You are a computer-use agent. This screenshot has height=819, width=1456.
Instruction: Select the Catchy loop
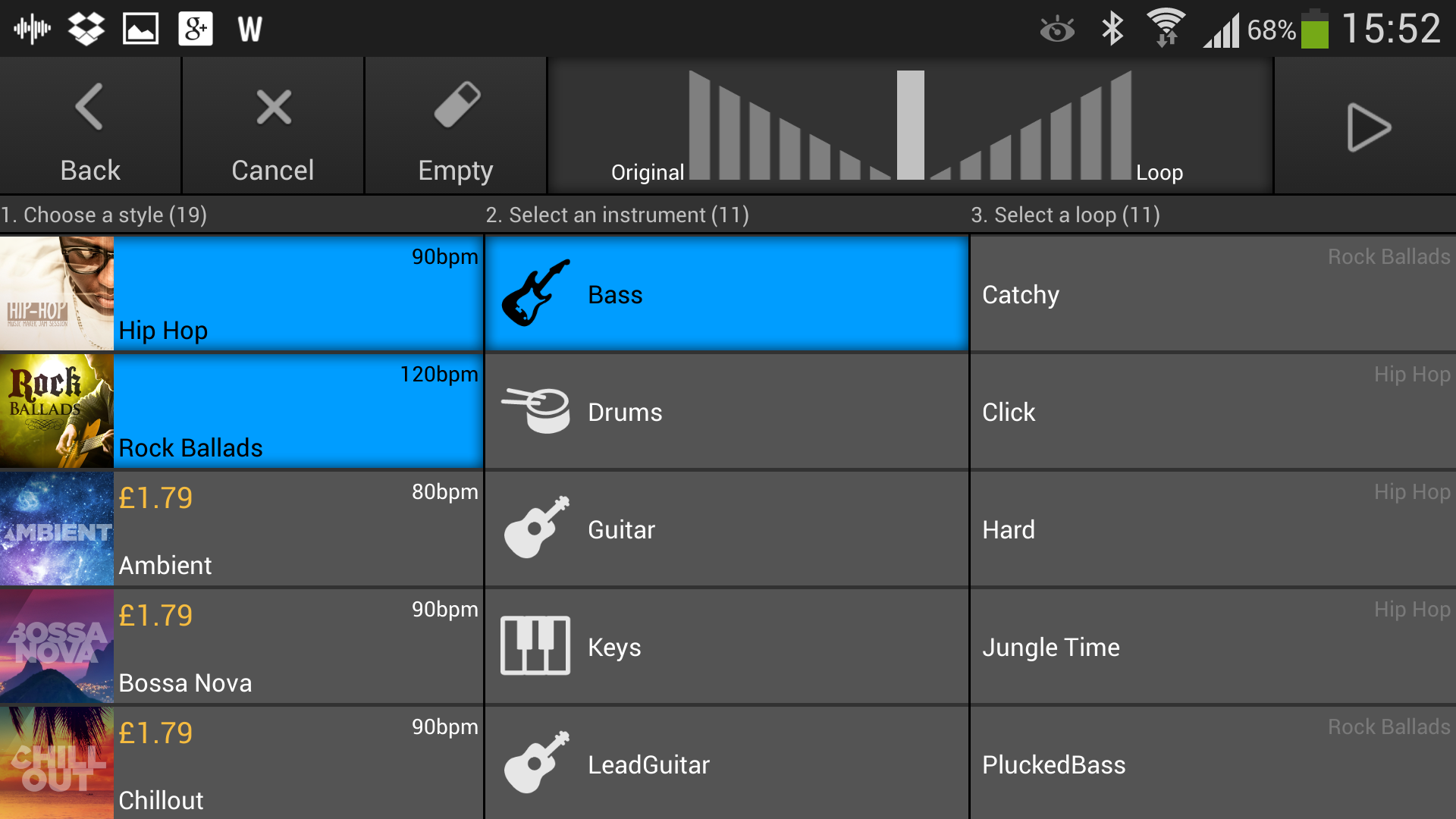coord(1212,294)
